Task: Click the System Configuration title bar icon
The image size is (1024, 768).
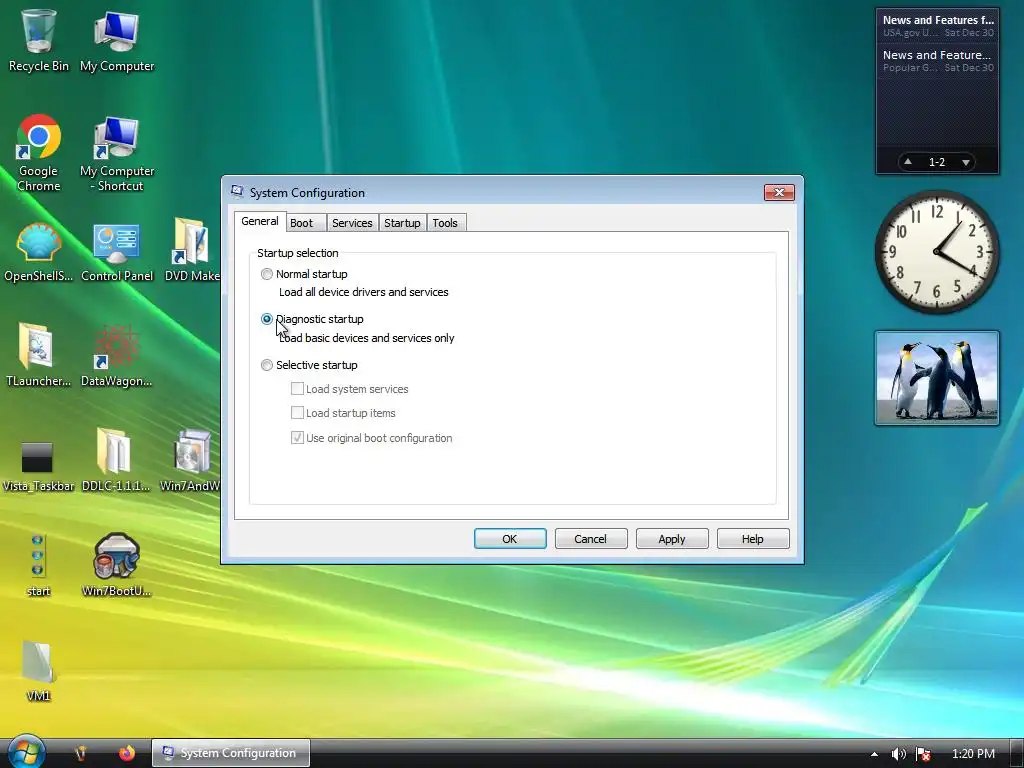Action: 237,192
